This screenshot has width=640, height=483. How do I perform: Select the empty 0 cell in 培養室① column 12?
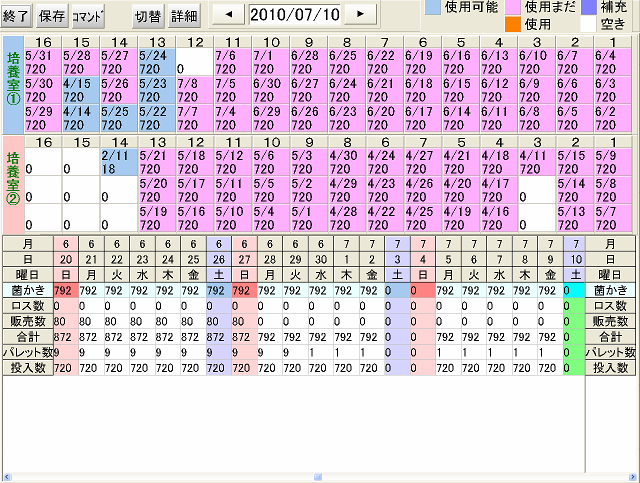click(195, 62)
